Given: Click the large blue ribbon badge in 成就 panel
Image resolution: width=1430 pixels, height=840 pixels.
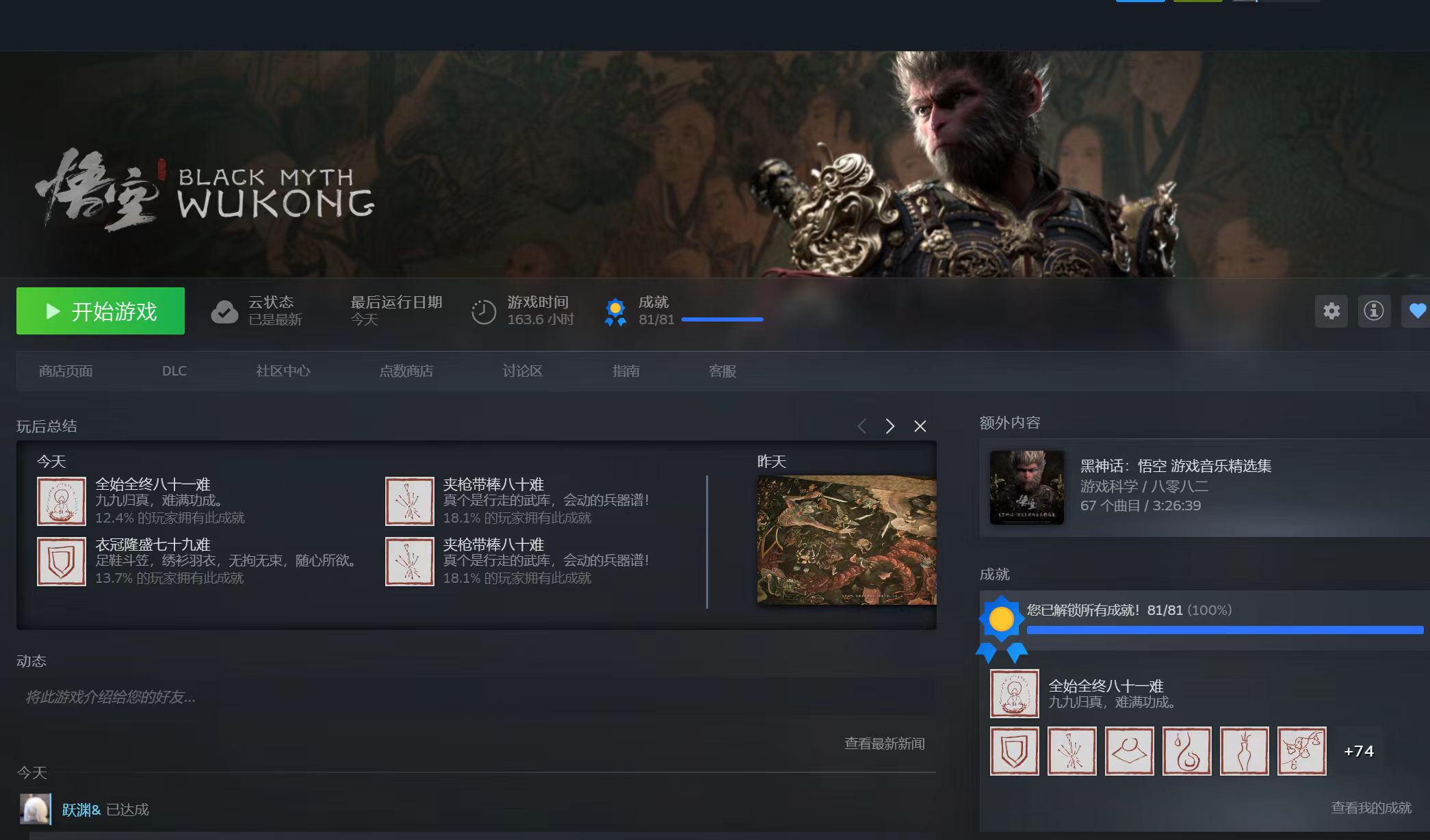Looking at the screenshot, I should (x=1002, y=628).
